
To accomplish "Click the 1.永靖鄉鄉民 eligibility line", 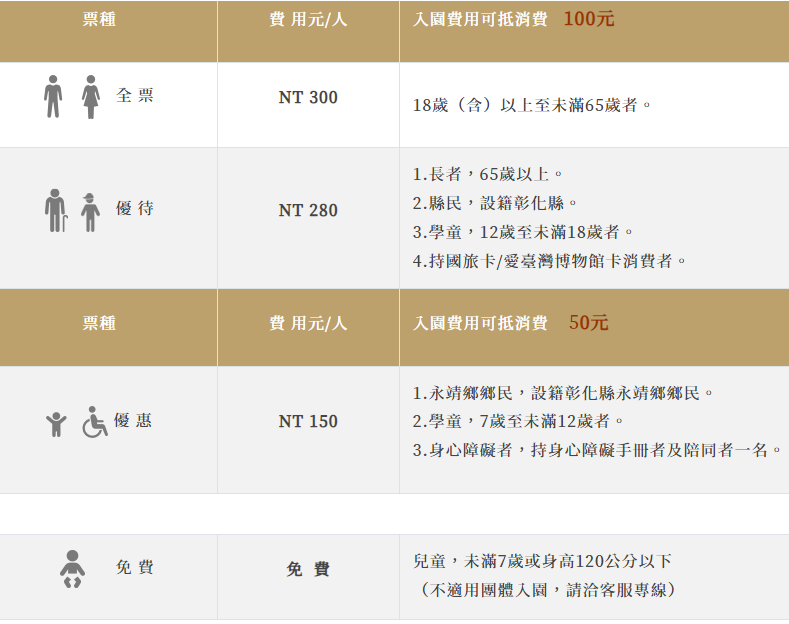I will [x=563, y=393].
